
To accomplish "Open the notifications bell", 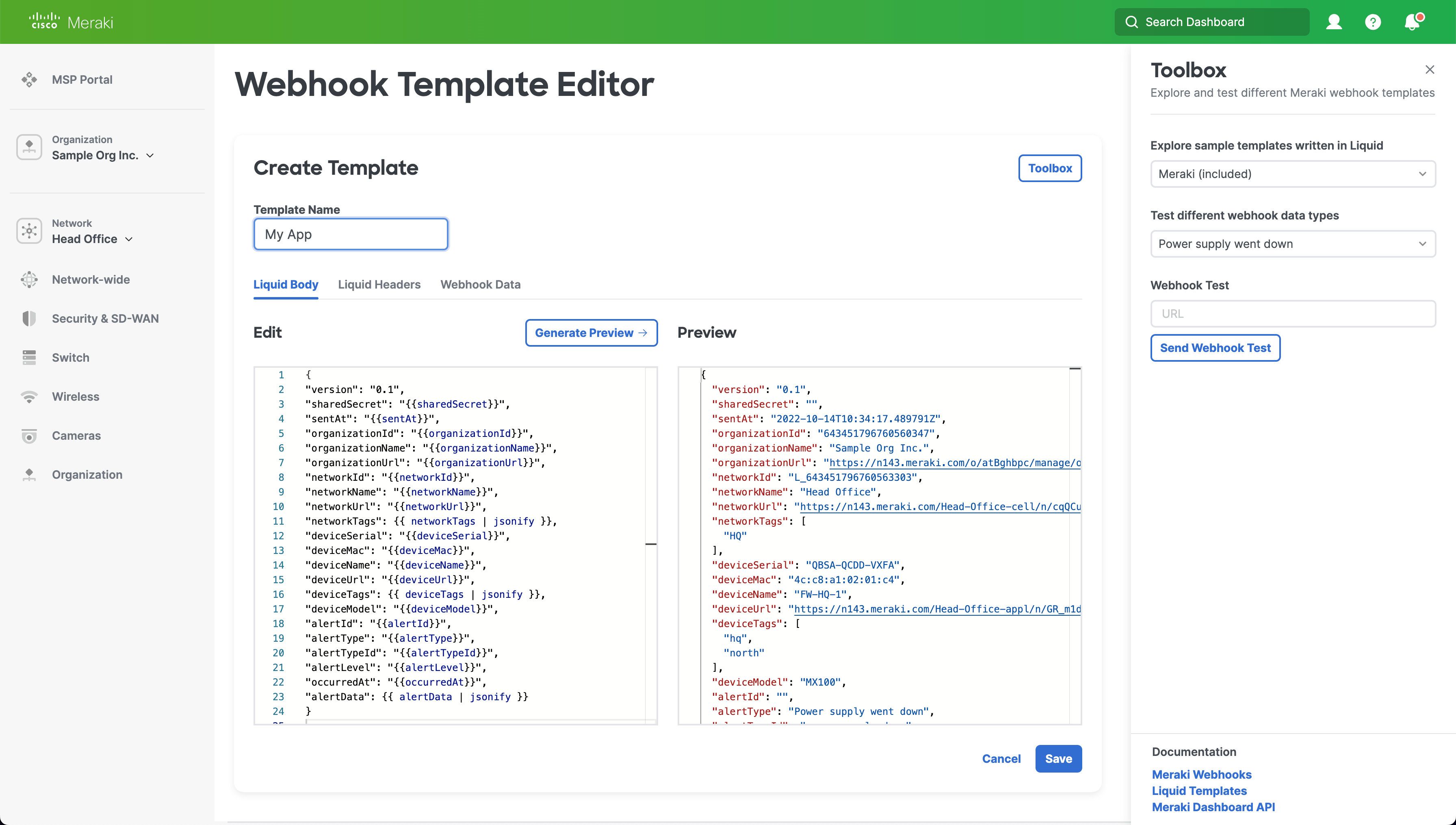I will (1411, 22).
